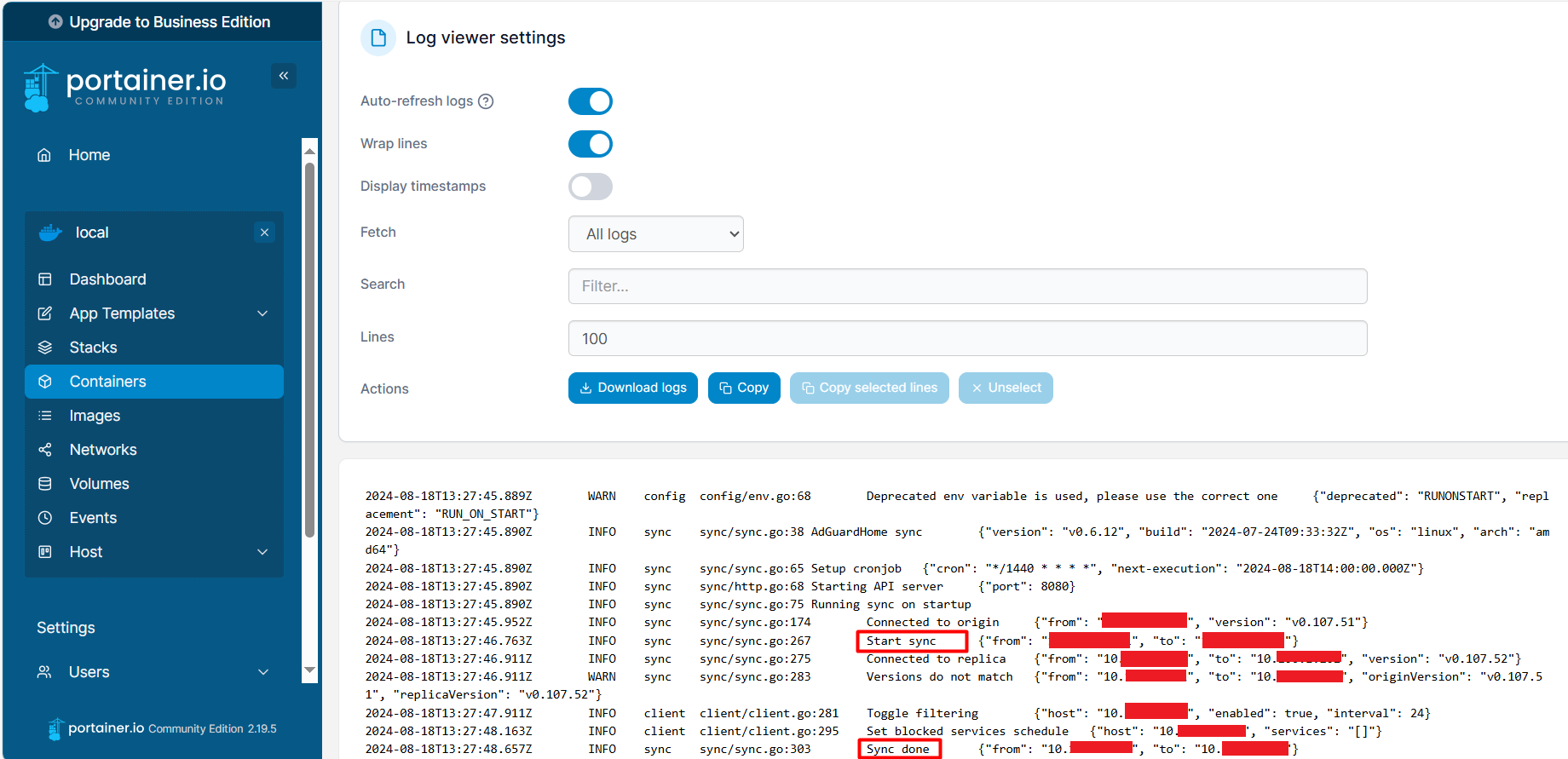Collapse the sidebar with the double-chevron button

[284, 76]
